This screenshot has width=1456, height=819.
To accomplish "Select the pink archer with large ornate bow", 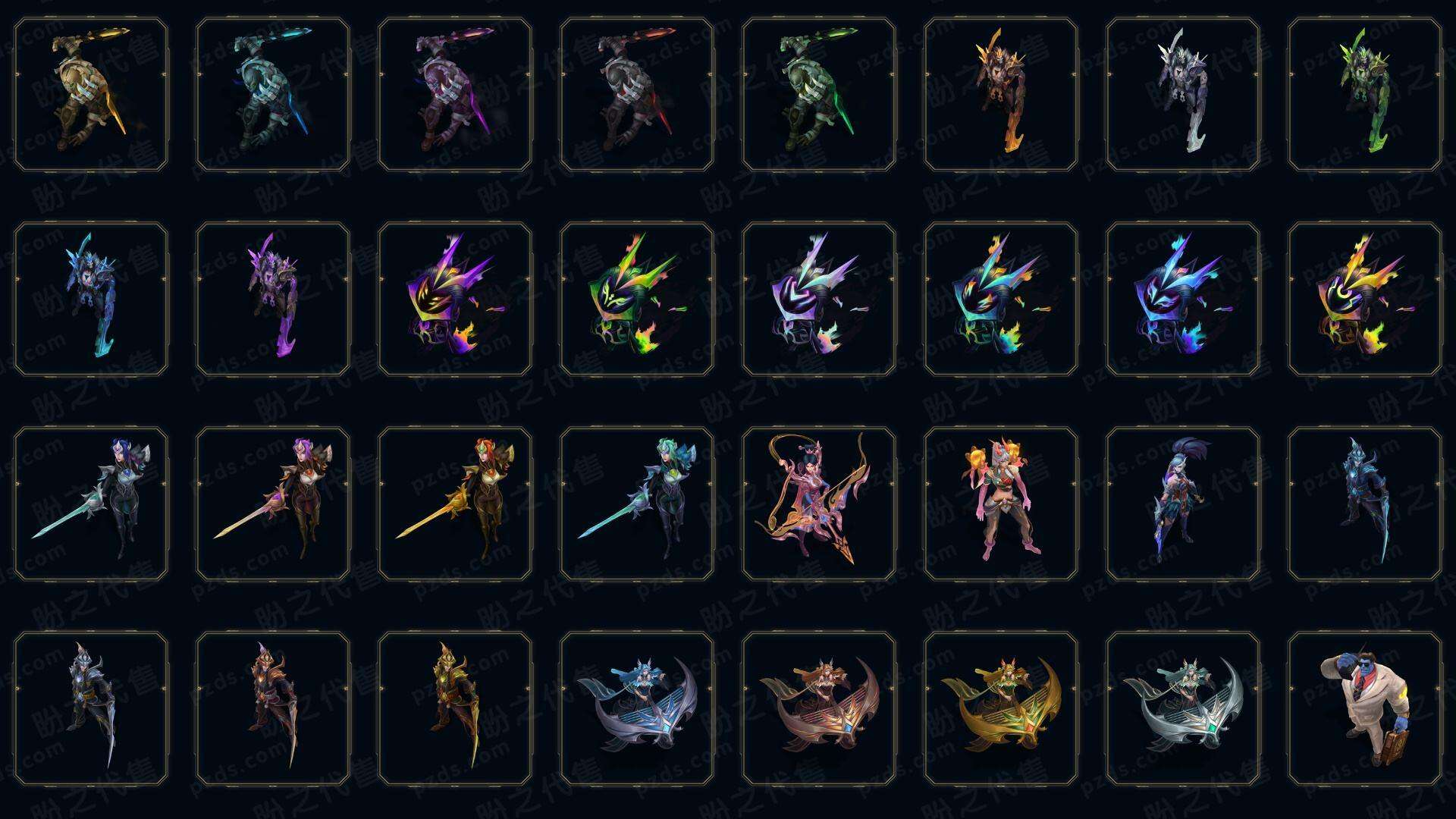I will coord(819,504).
